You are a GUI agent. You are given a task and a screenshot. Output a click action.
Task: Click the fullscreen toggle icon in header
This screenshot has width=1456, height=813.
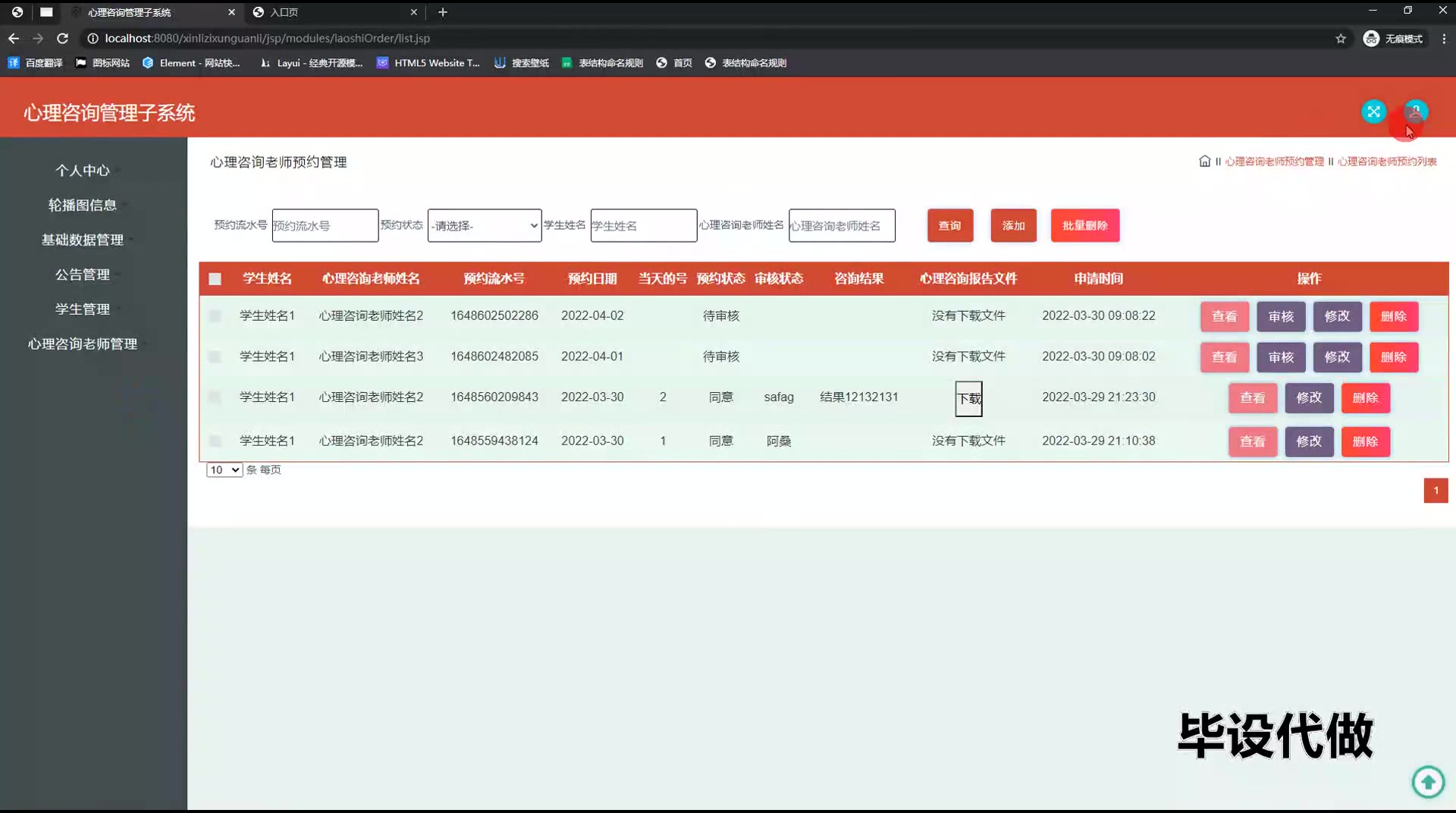click(1373, 112)
